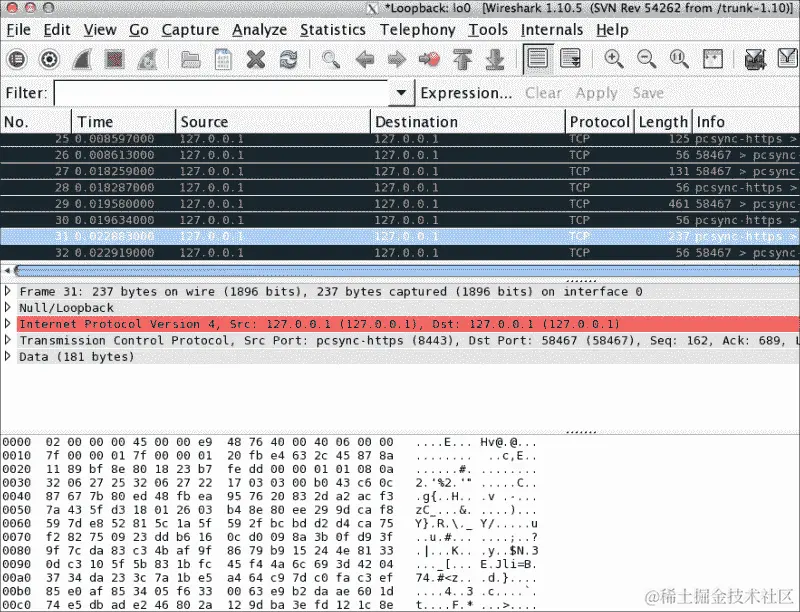
Task: Open capture options icon
Action: [x=49, y=60]
